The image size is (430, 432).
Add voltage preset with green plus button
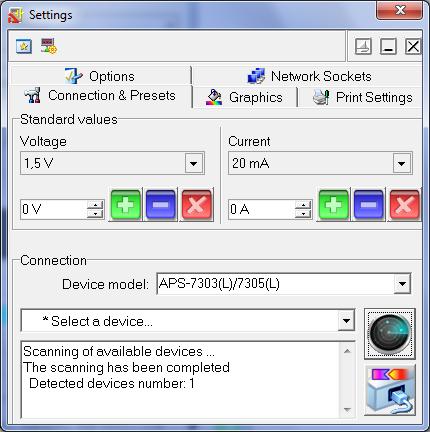[125, 205]
